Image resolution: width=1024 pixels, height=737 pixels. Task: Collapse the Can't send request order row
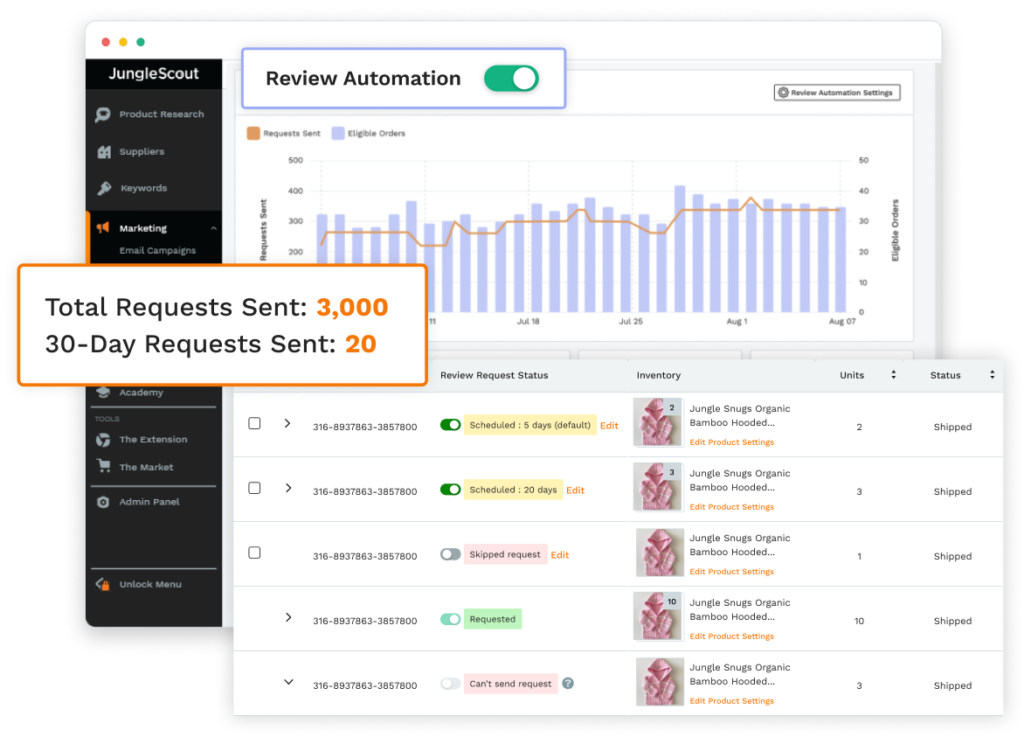(288, 682)
